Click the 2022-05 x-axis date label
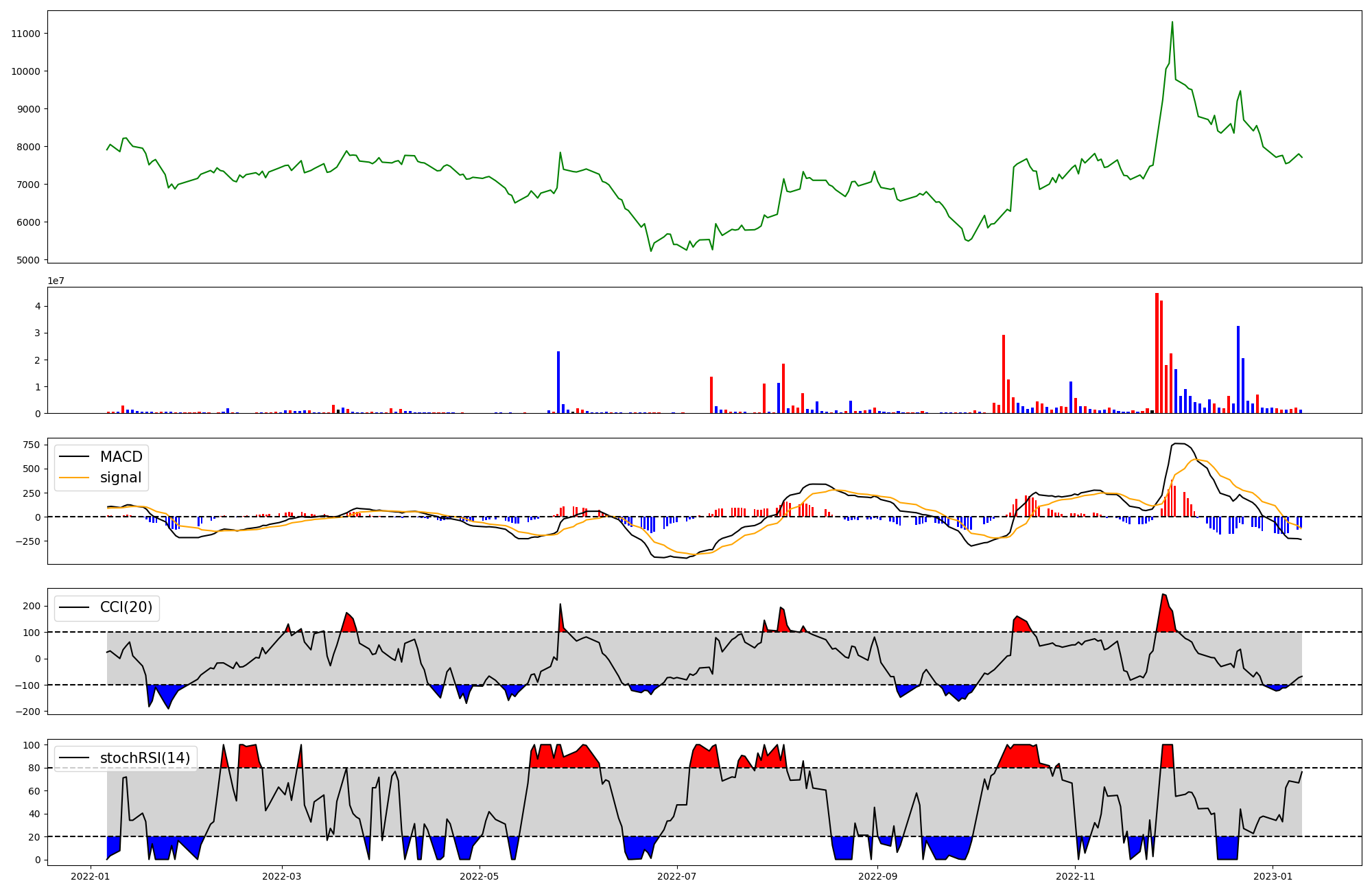The height and width of the screenshot is (892, 1372). tap(479, 876)
